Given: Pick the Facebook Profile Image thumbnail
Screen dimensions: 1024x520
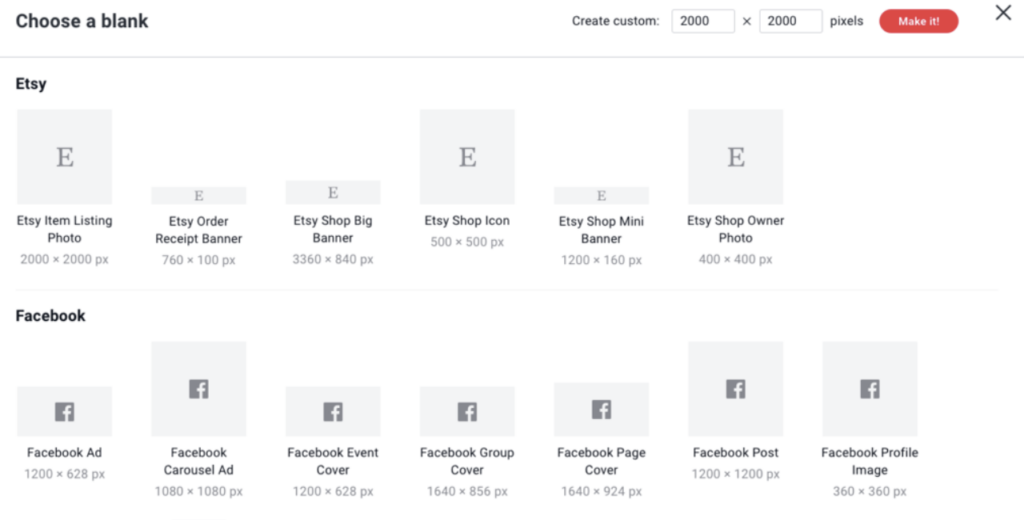Looking at the screenshot, I should tap(870, 389).
